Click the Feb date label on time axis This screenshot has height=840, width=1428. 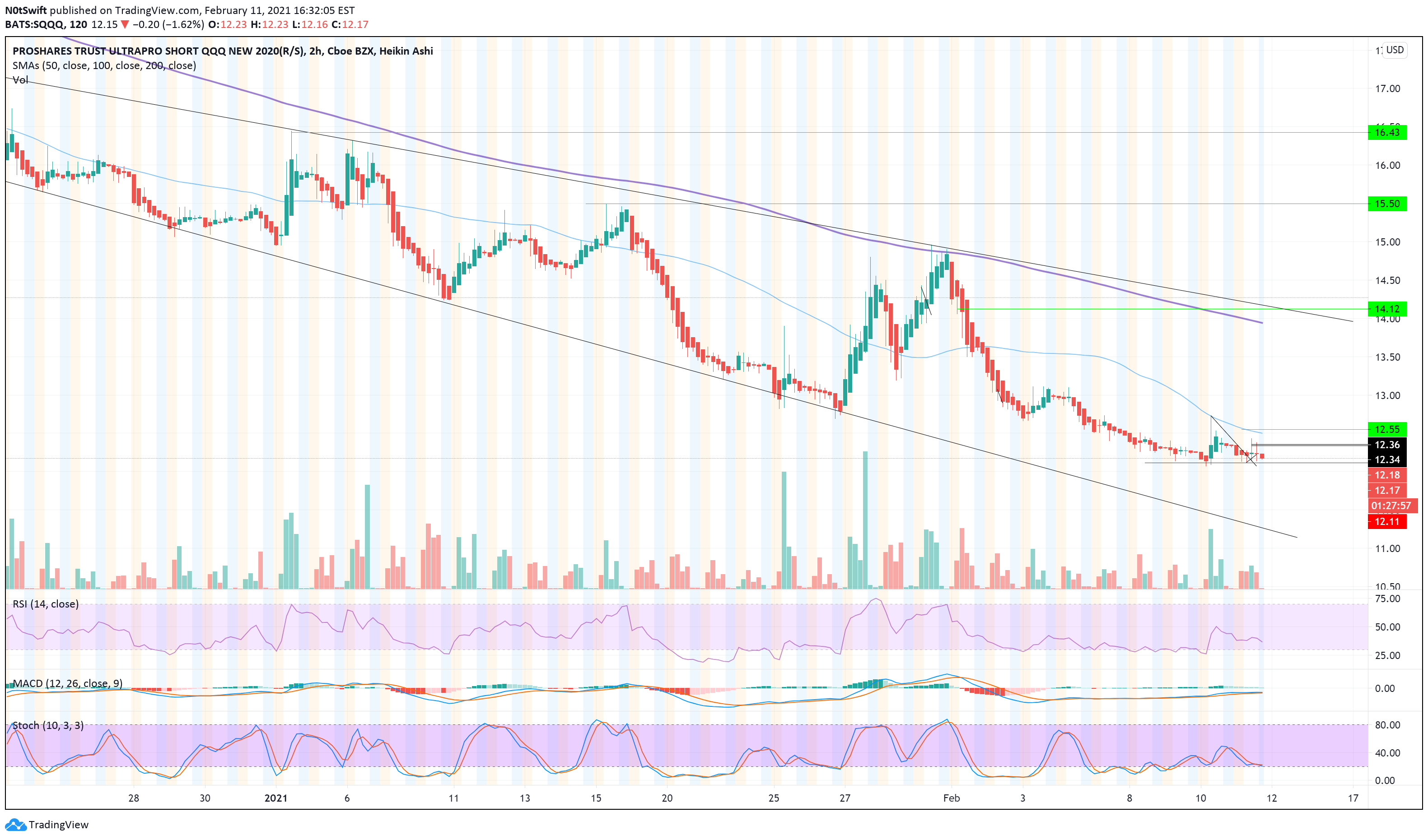952,798
